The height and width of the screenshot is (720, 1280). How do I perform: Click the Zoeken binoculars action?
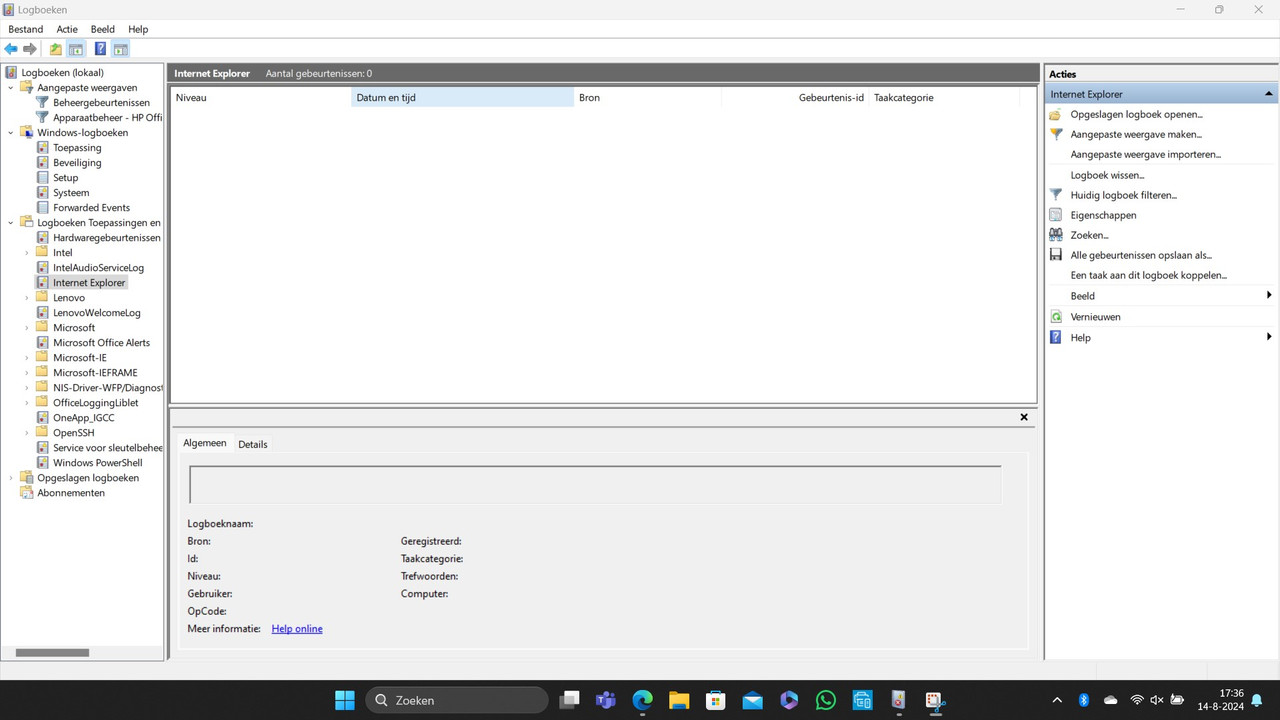click(x=1089, y=235)
